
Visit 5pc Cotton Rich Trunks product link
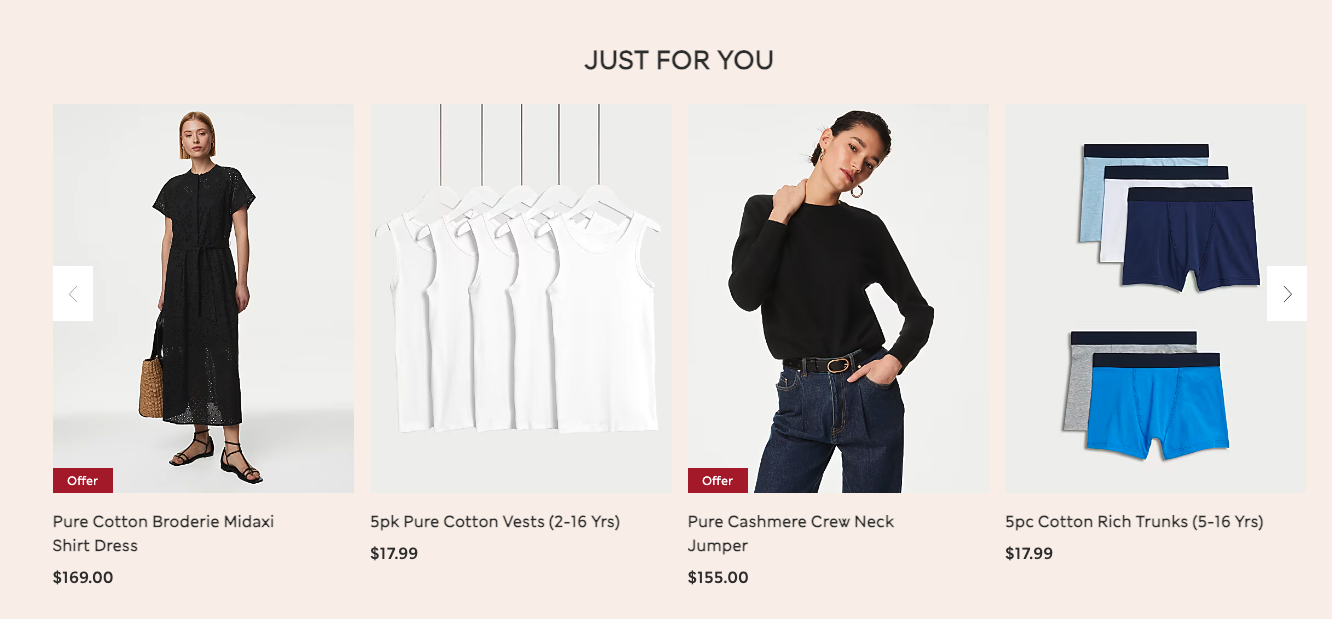[1134, 521]
